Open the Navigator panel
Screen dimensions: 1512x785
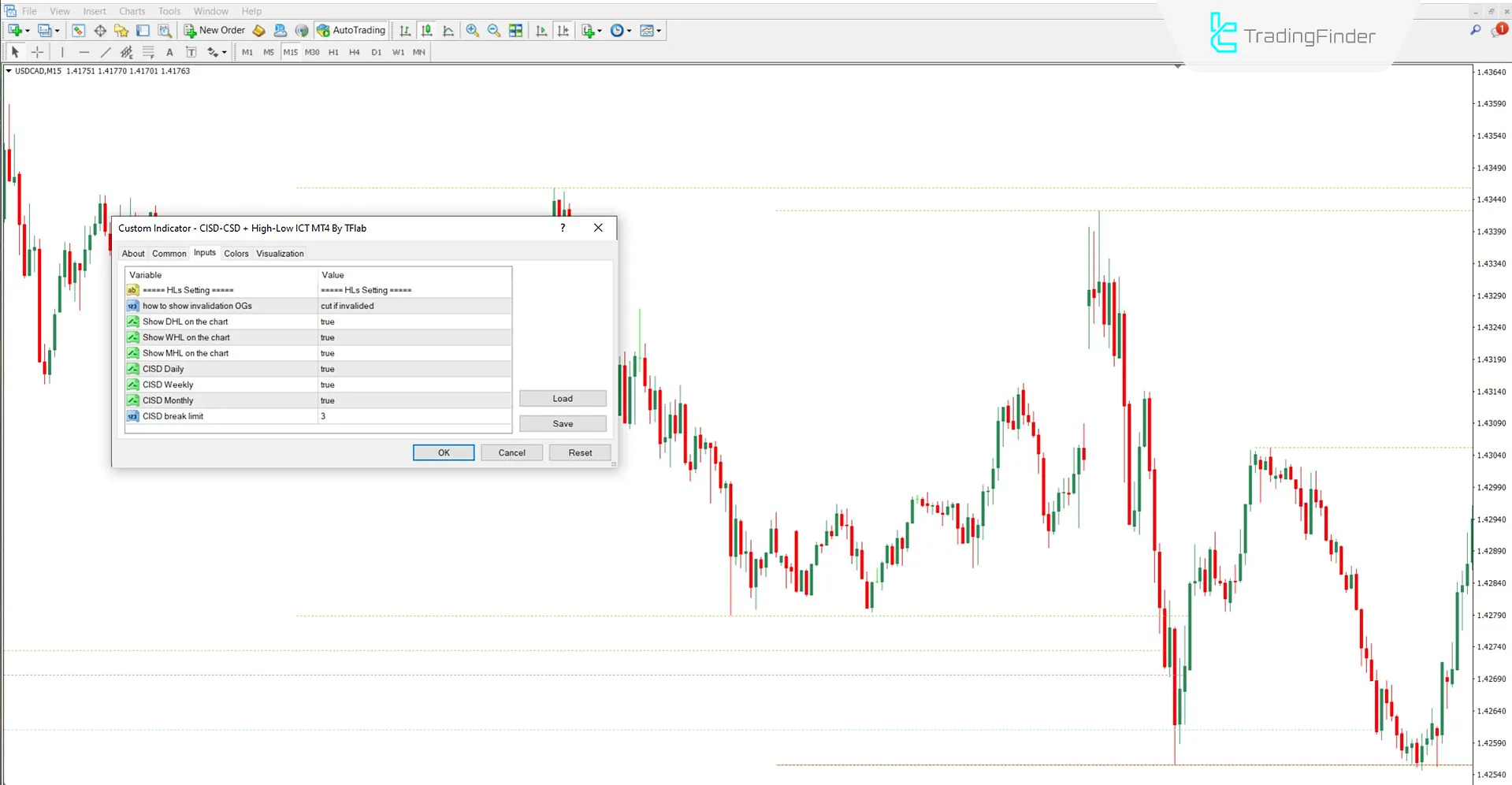click(121, 30)
